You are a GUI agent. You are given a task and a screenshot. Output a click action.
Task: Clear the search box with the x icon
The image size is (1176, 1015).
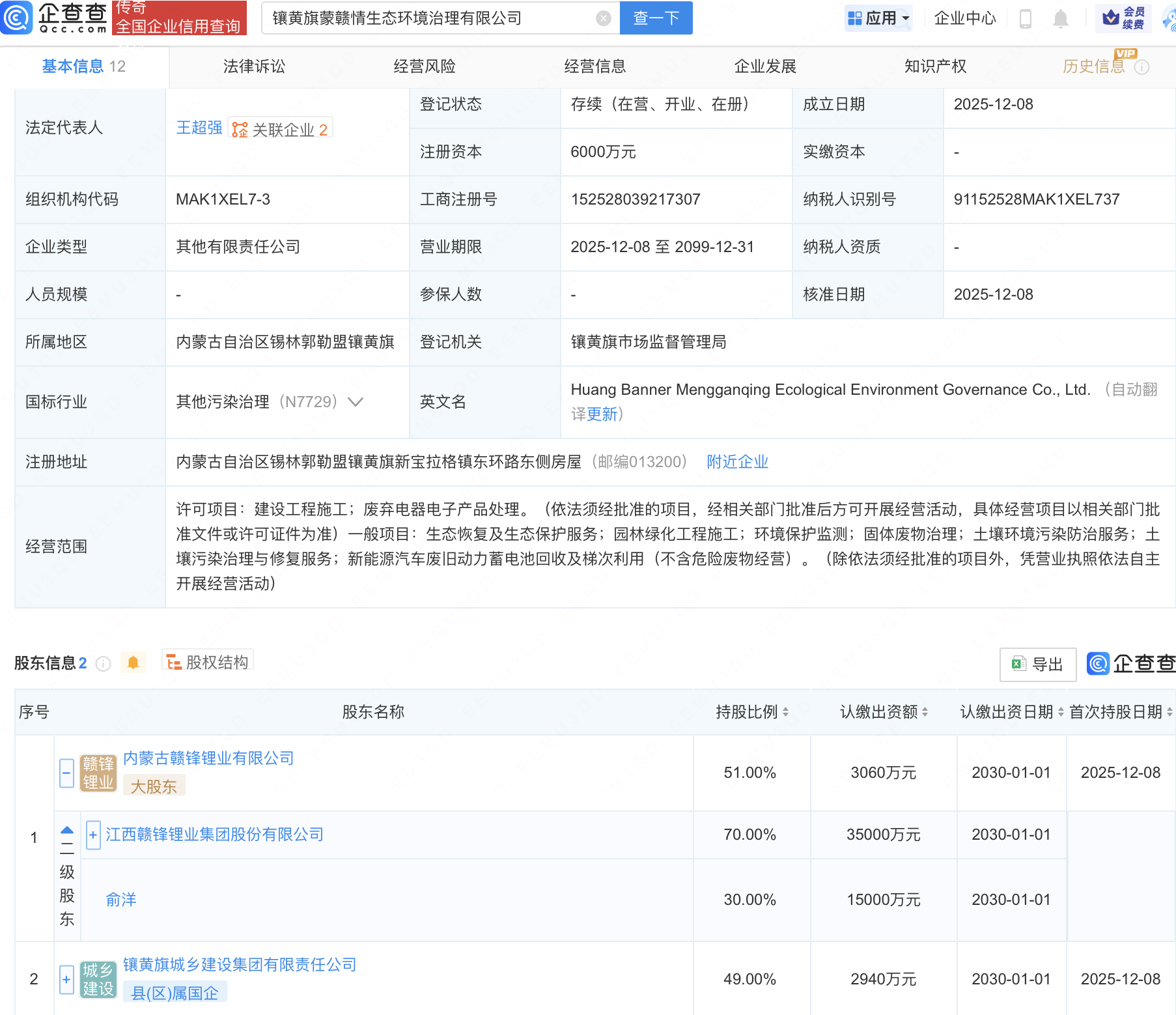604,18
